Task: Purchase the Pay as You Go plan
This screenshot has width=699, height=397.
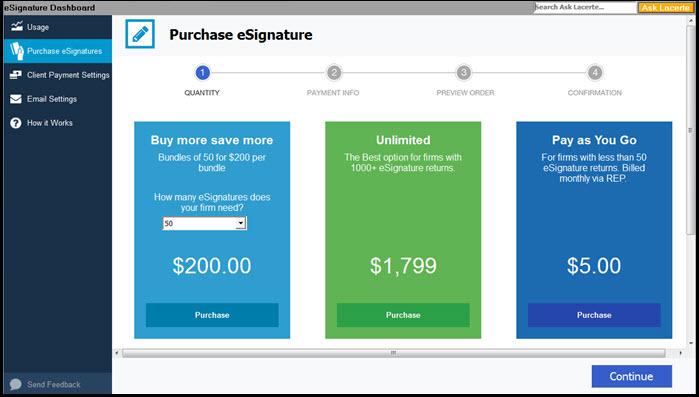Action: coord(594,315)
